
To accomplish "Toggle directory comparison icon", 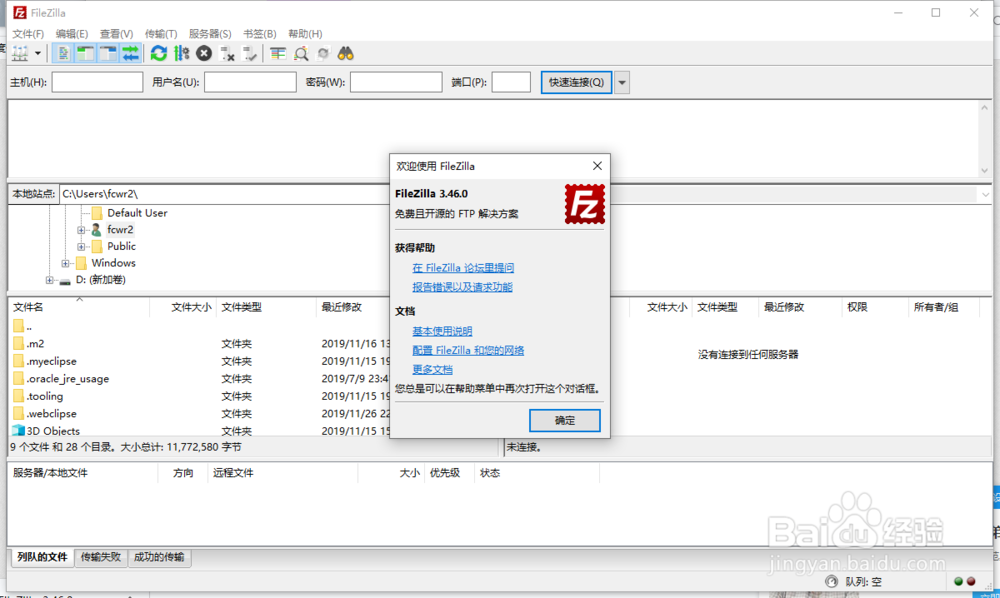I will [301, 54].
